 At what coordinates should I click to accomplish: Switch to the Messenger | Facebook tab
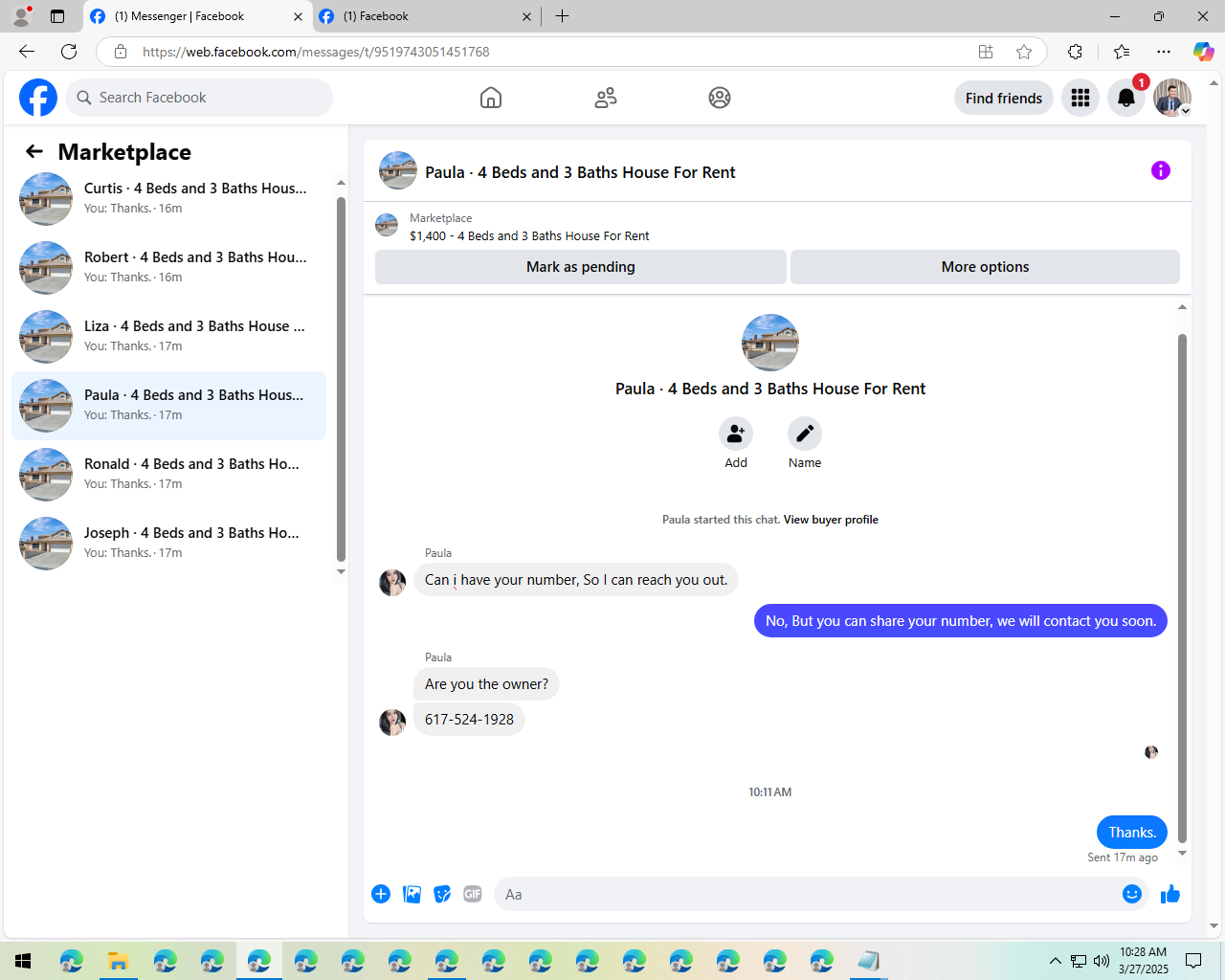click(x=197, y=16)
